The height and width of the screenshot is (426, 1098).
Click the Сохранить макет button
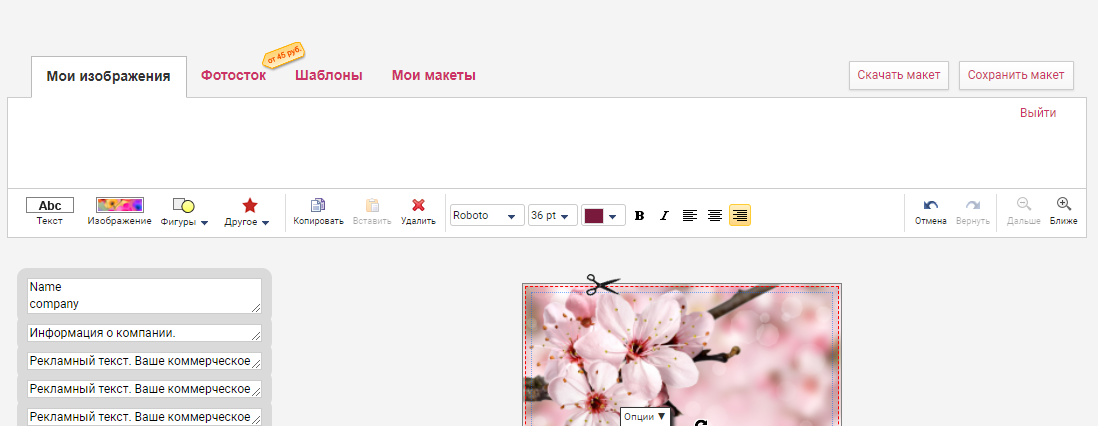1016,76
